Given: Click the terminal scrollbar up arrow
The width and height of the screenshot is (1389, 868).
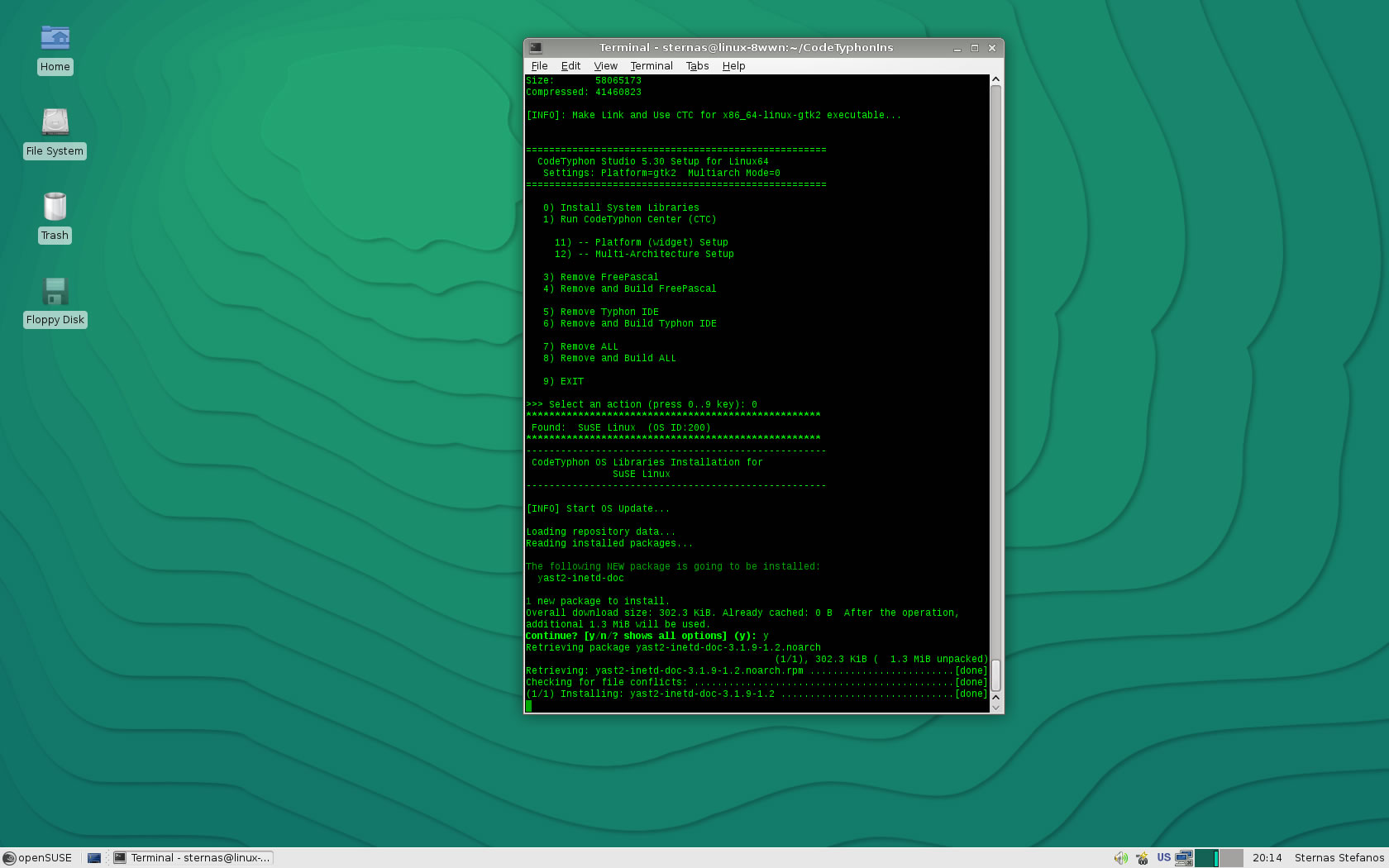Looking at the screenshot, I should coord(996,79).
